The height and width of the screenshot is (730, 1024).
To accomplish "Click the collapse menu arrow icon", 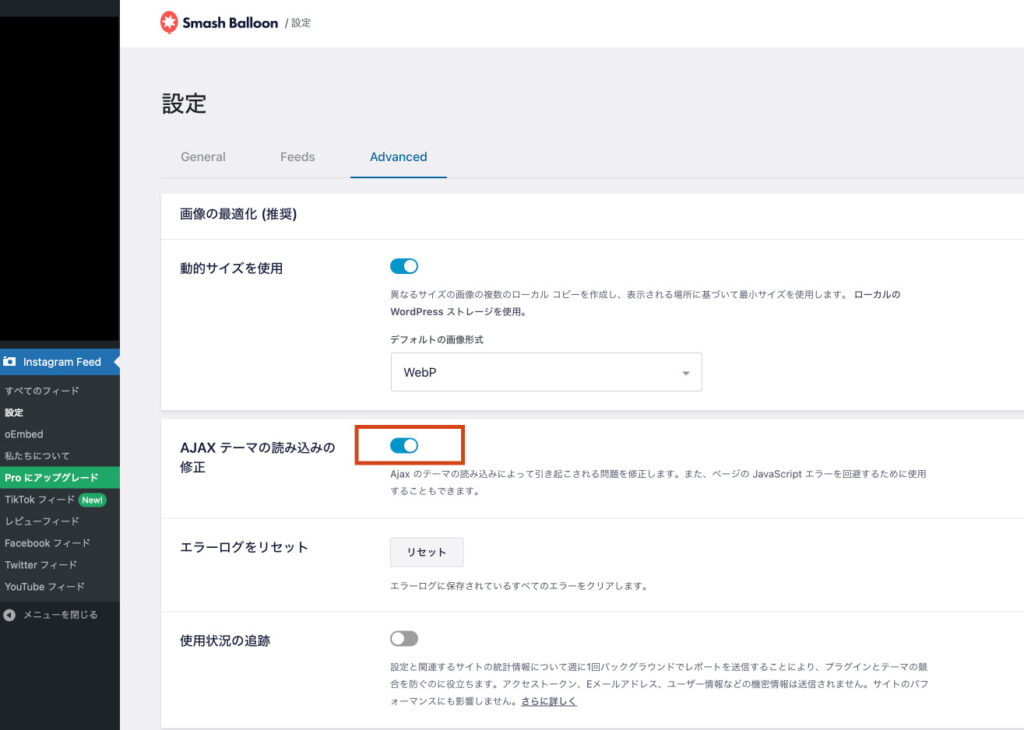I will (x=10, y=615).
